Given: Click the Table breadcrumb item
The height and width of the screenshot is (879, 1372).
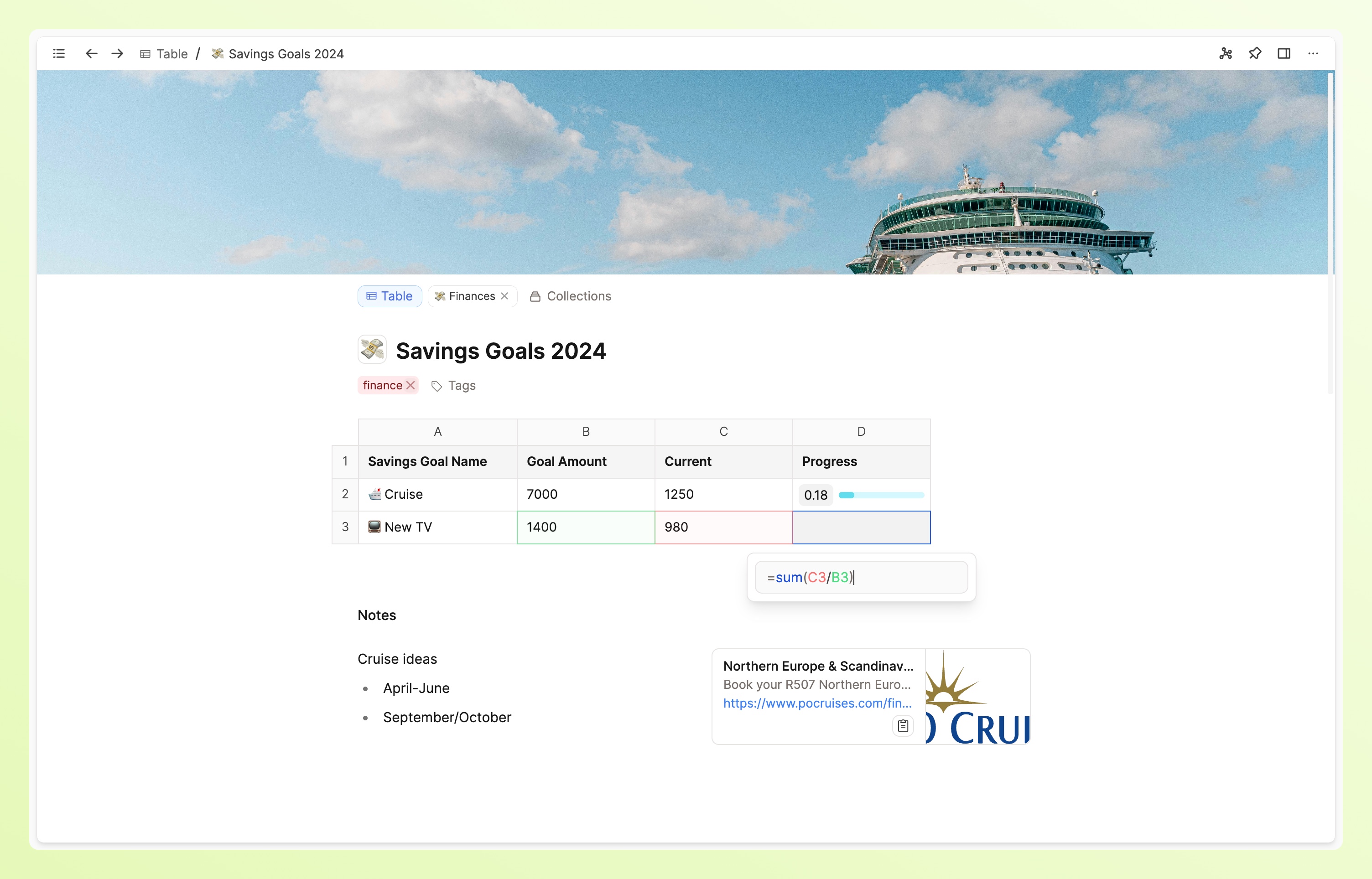Looking at the screenshot, I should click(x=165, y=54).
